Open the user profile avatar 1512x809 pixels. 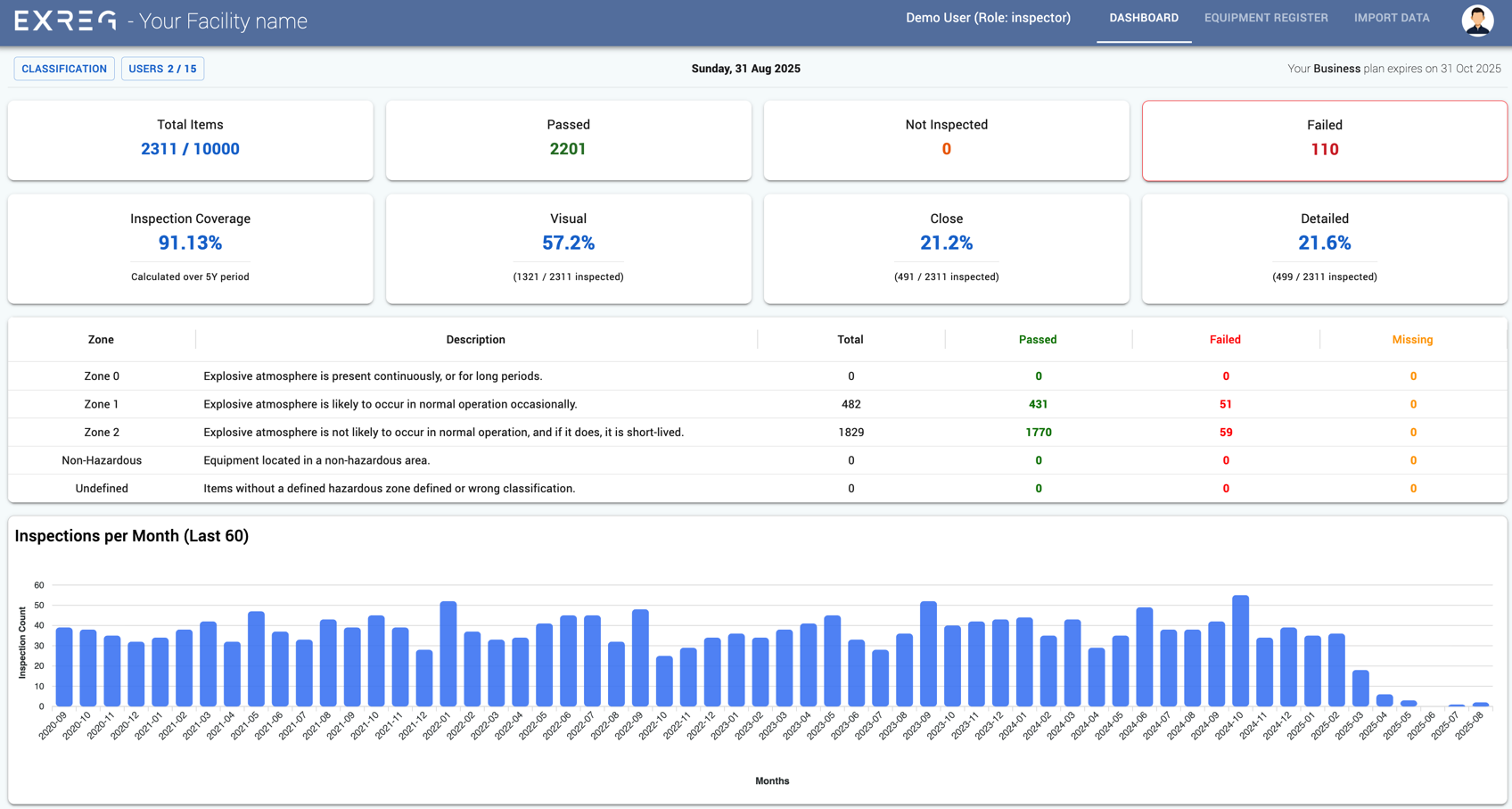[x=1476, y=20]
